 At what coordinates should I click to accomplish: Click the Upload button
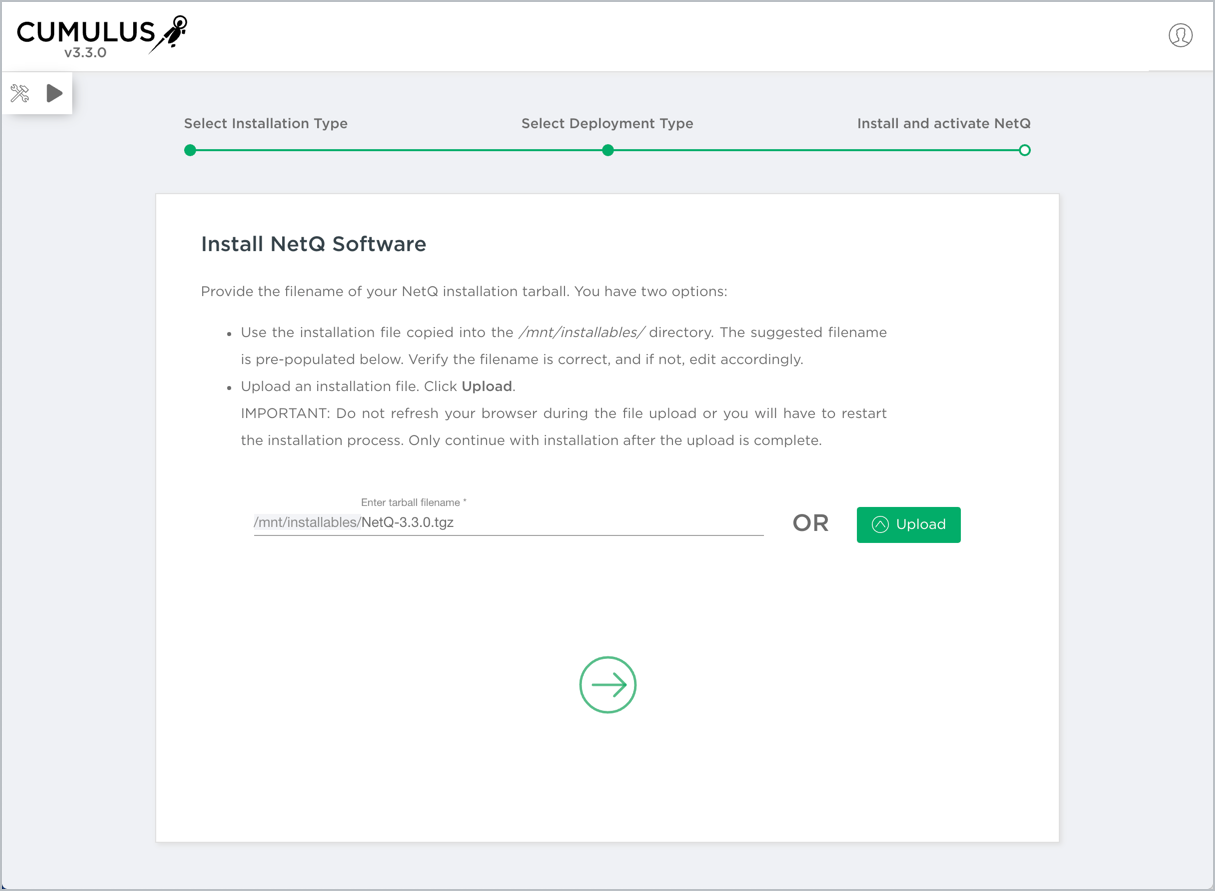[908, 525]
